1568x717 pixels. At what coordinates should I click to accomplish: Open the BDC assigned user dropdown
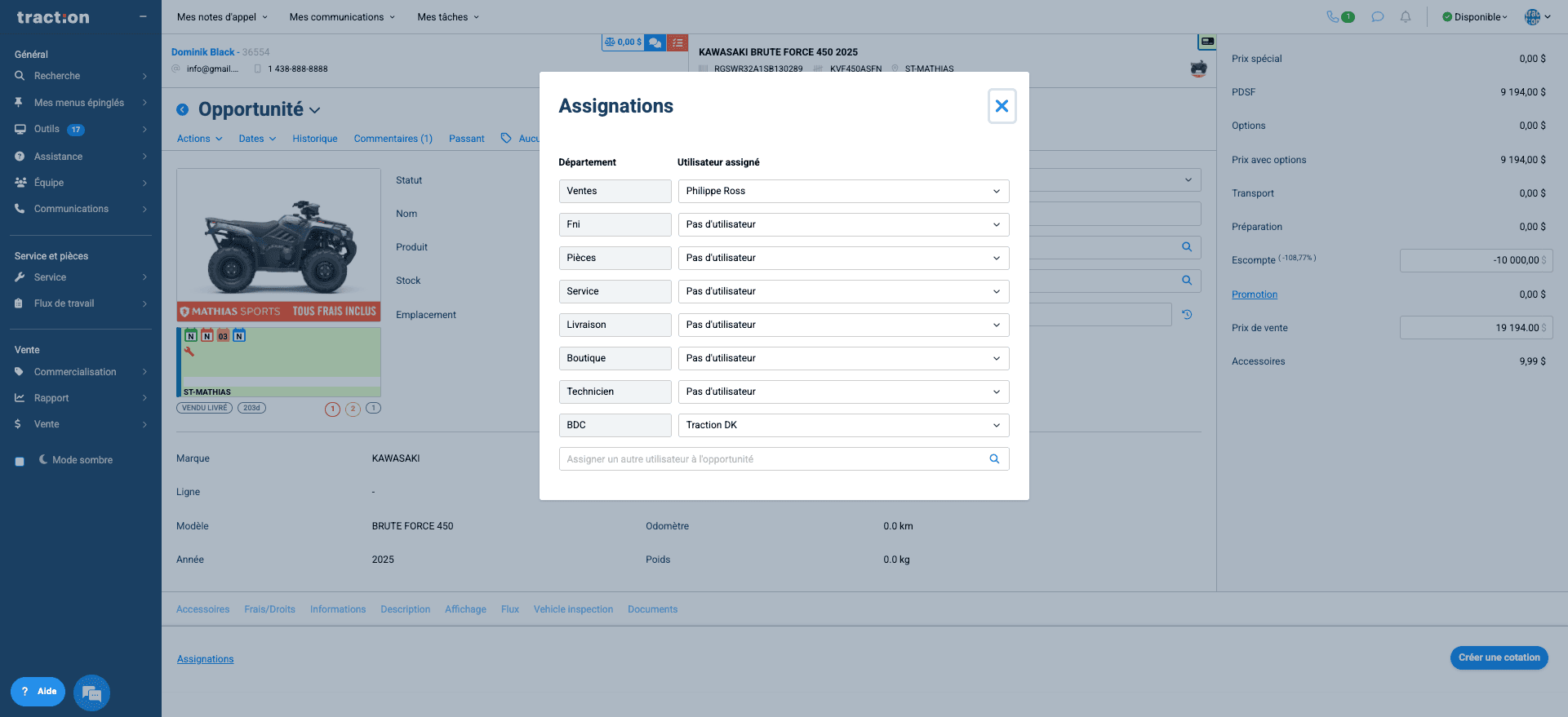pyautogui.click(x=843, y=426)
